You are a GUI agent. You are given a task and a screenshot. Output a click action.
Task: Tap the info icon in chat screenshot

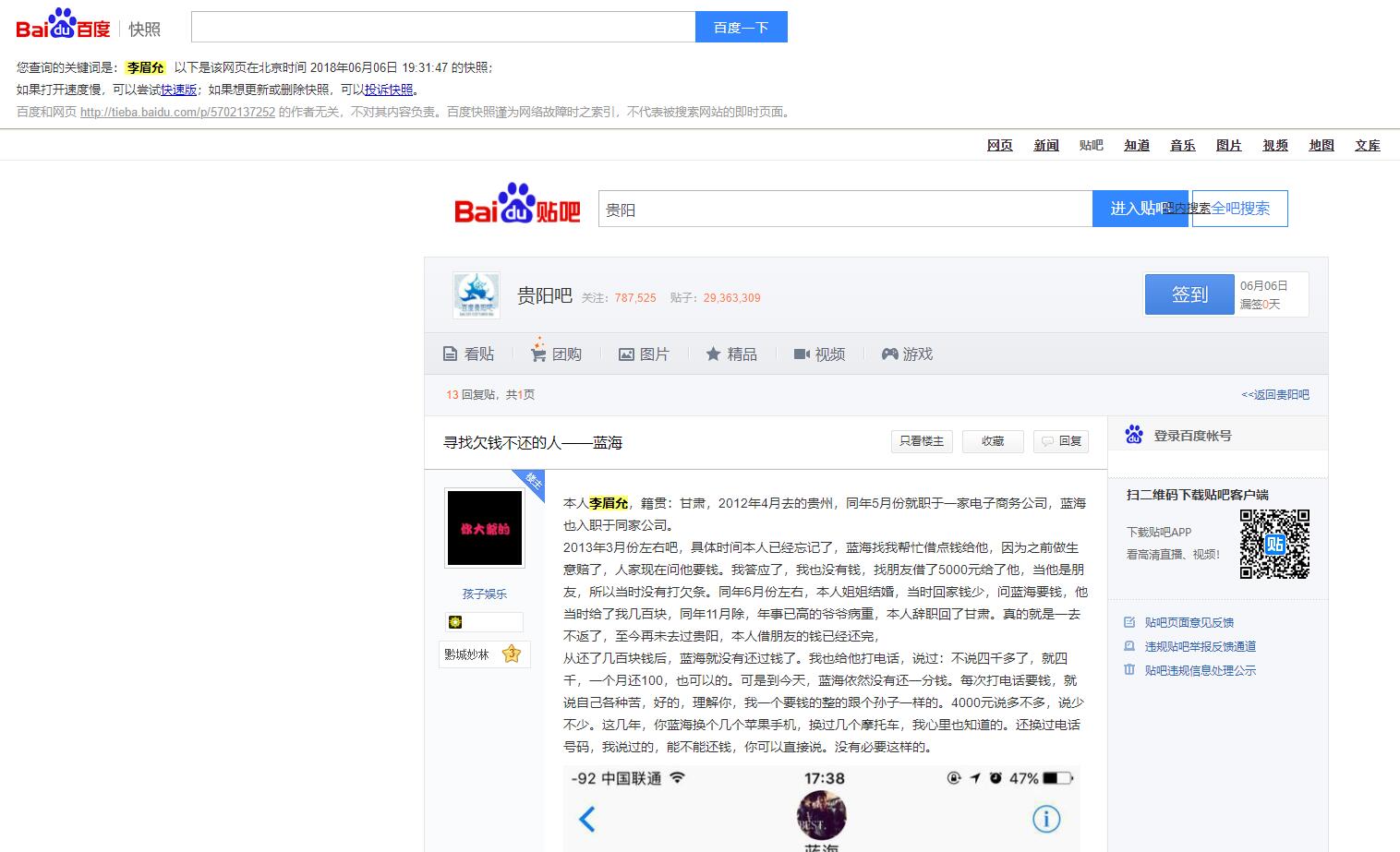(x=1045, y=819)
